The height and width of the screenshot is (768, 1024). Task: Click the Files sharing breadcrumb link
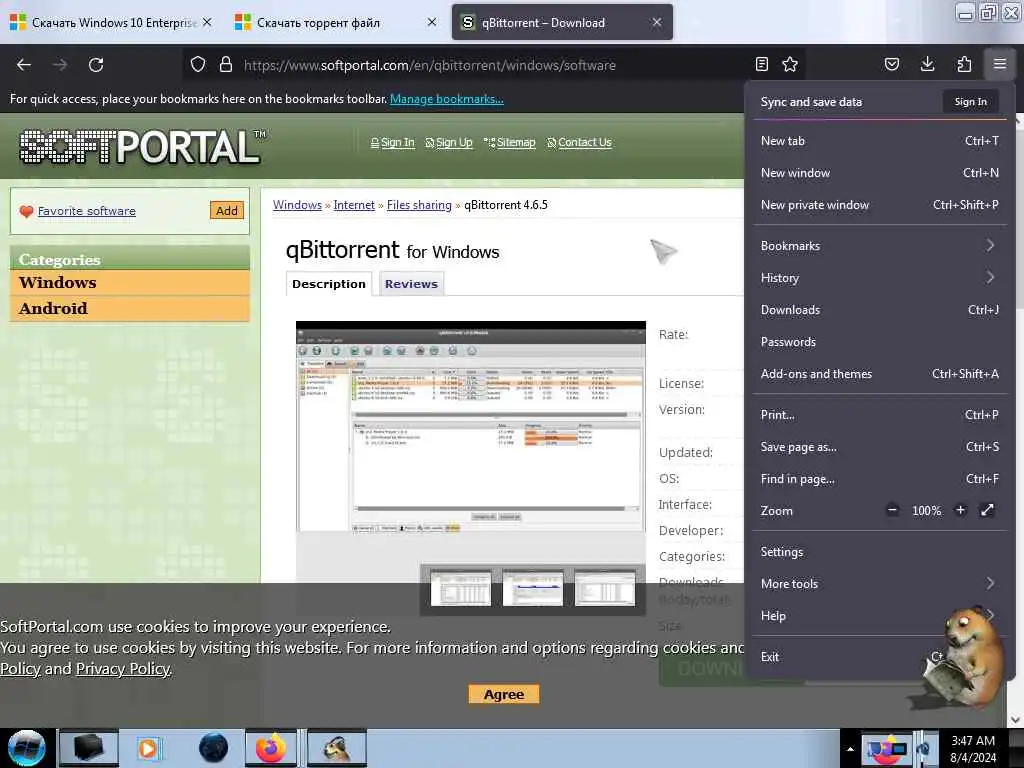(419, 205)
